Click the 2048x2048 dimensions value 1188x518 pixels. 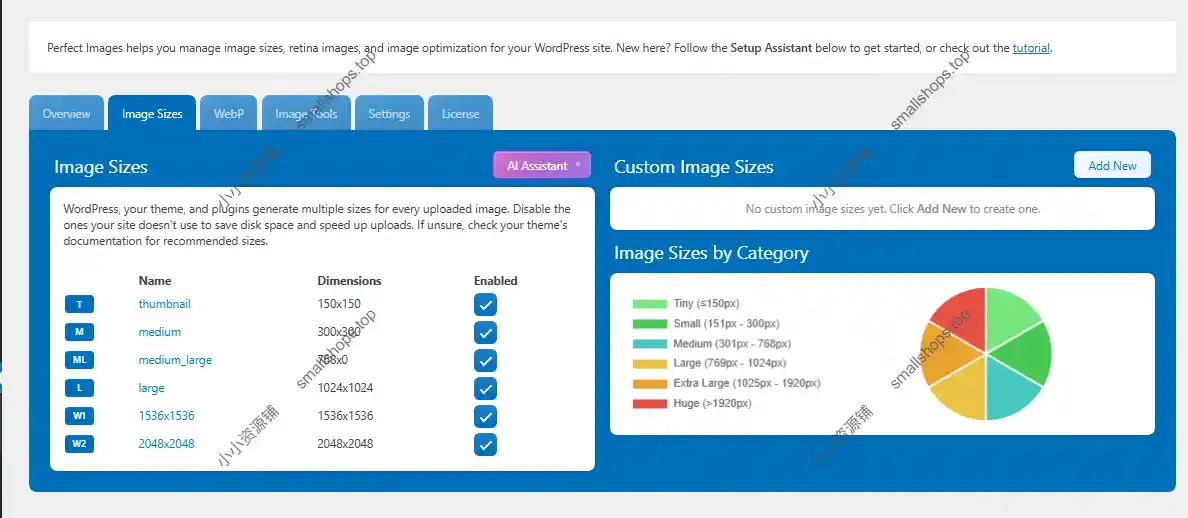tap(345, 444)
